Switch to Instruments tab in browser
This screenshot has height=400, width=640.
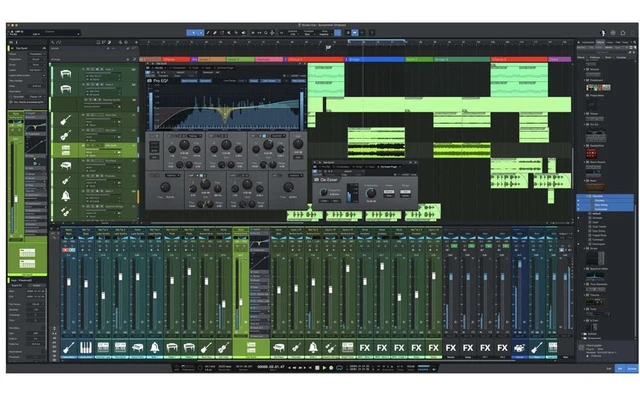[588, 42]
